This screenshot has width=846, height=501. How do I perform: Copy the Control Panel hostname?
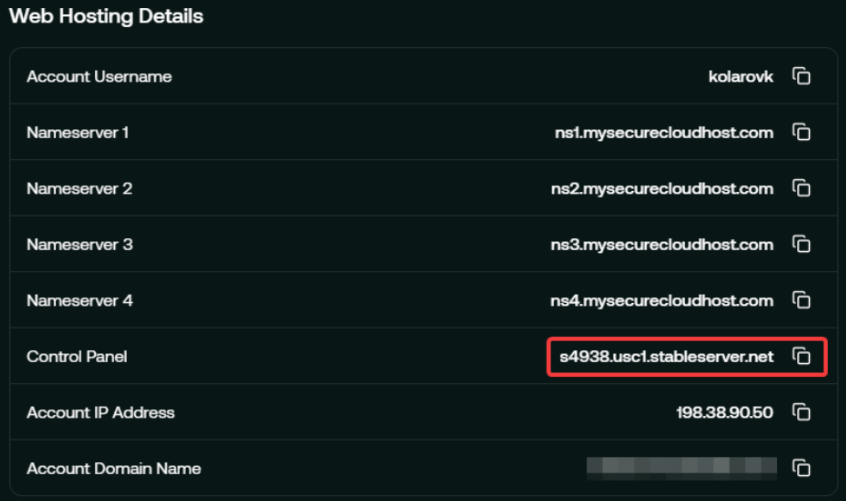point(801,356)
